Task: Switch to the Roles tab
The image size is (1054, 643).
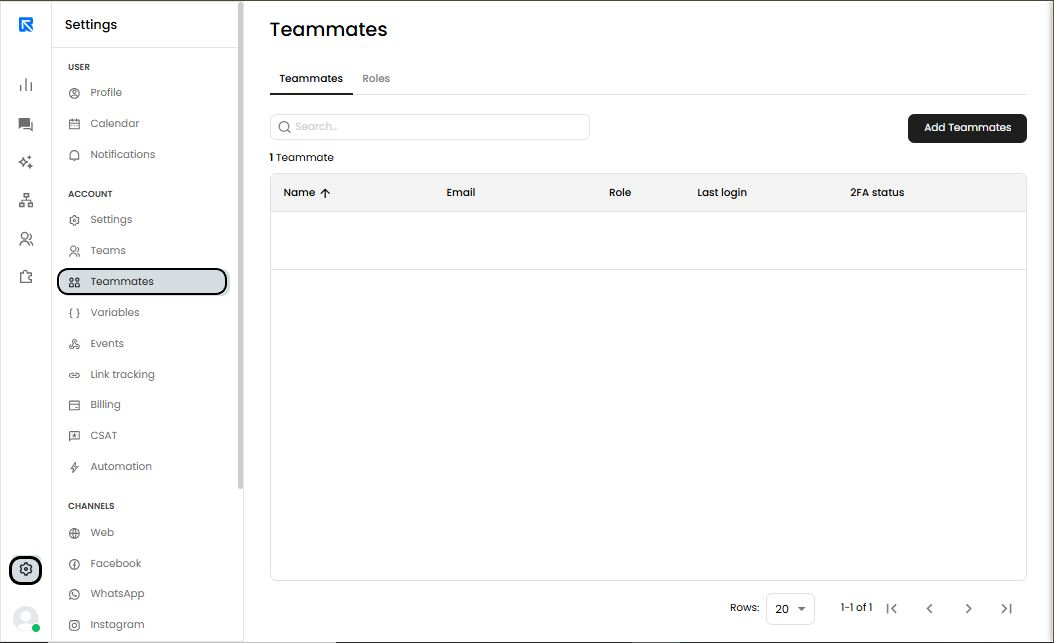Action: tap(376, 79)
